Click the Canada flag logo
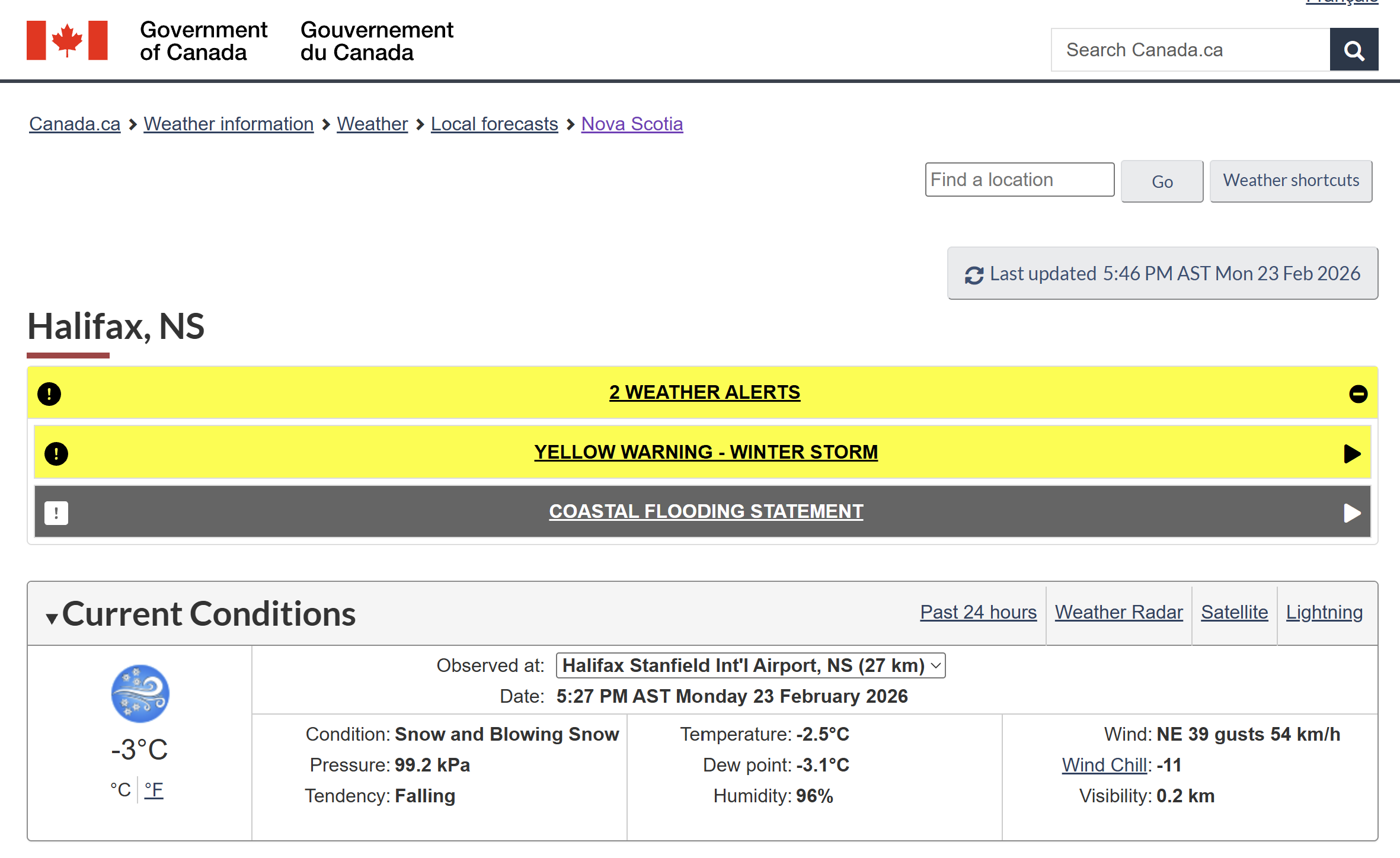The height and width of the screenshot is (858, 1400). point(67,40)
